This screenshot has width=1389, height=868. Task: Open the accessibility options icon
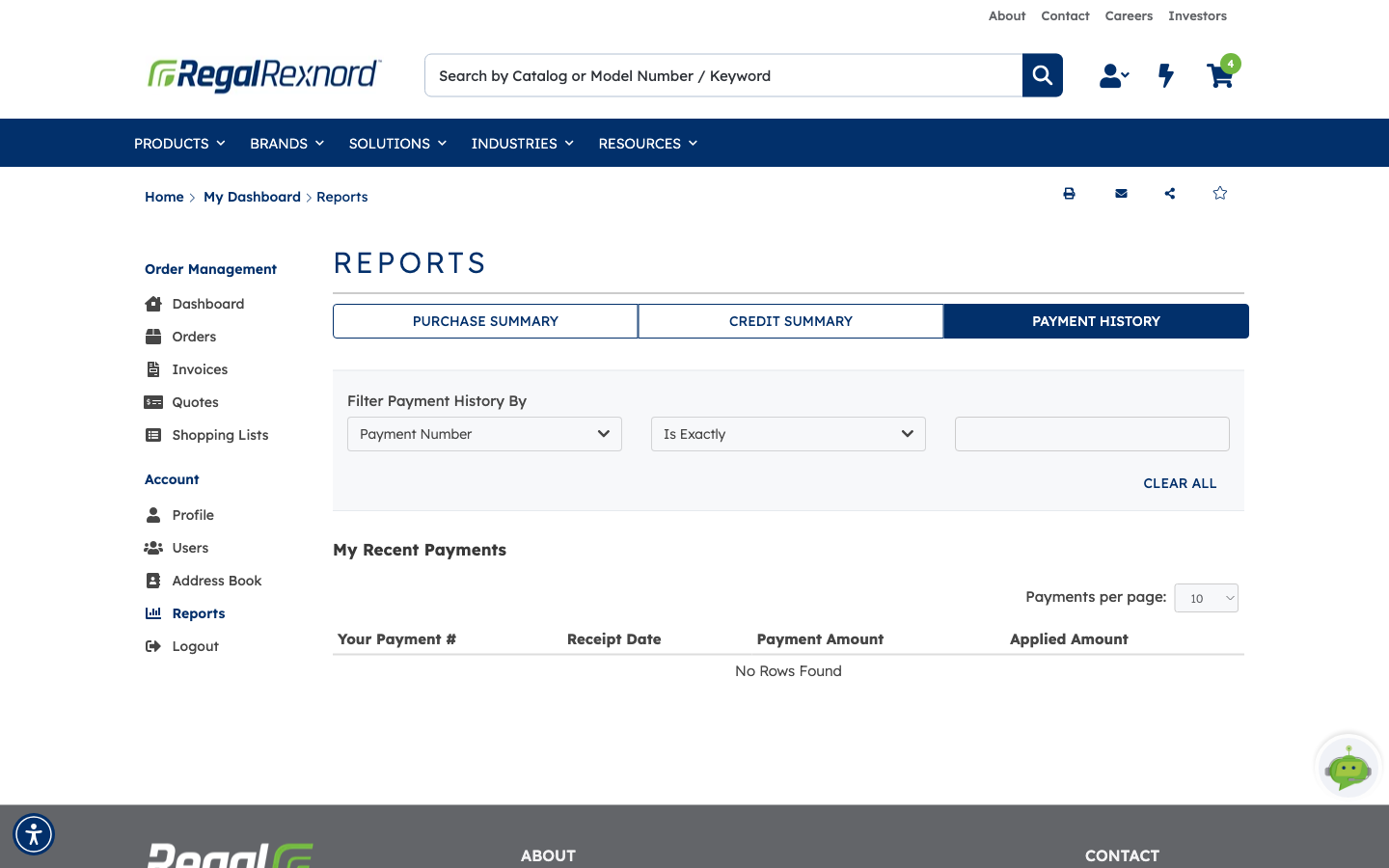[34, 834]
